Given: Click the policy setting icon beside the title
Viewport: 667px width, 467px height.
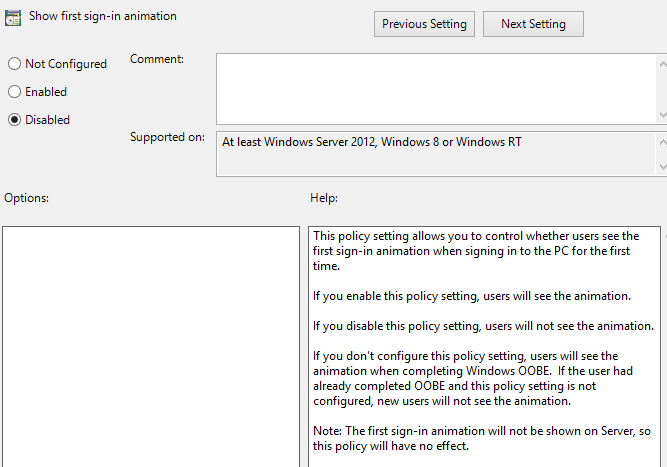Looking at the screenshot, I should point(14,18).
